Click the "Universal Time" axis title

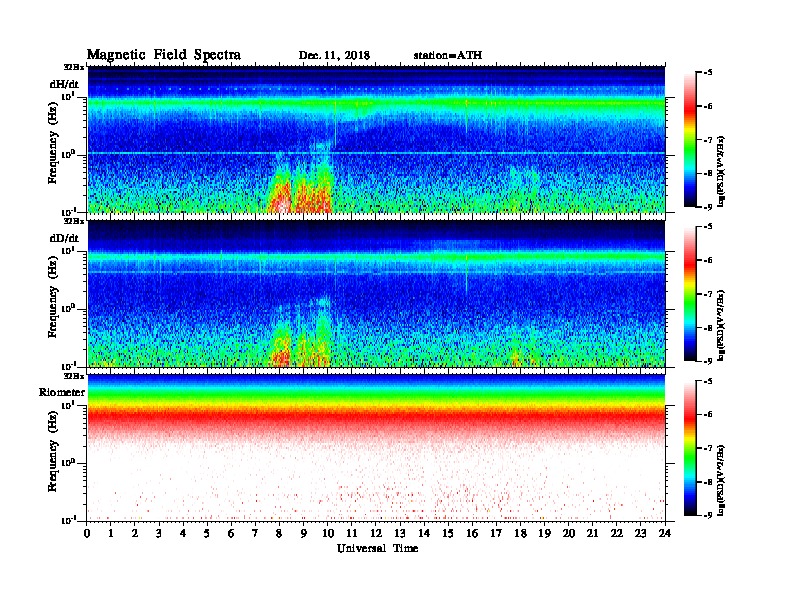377,548
